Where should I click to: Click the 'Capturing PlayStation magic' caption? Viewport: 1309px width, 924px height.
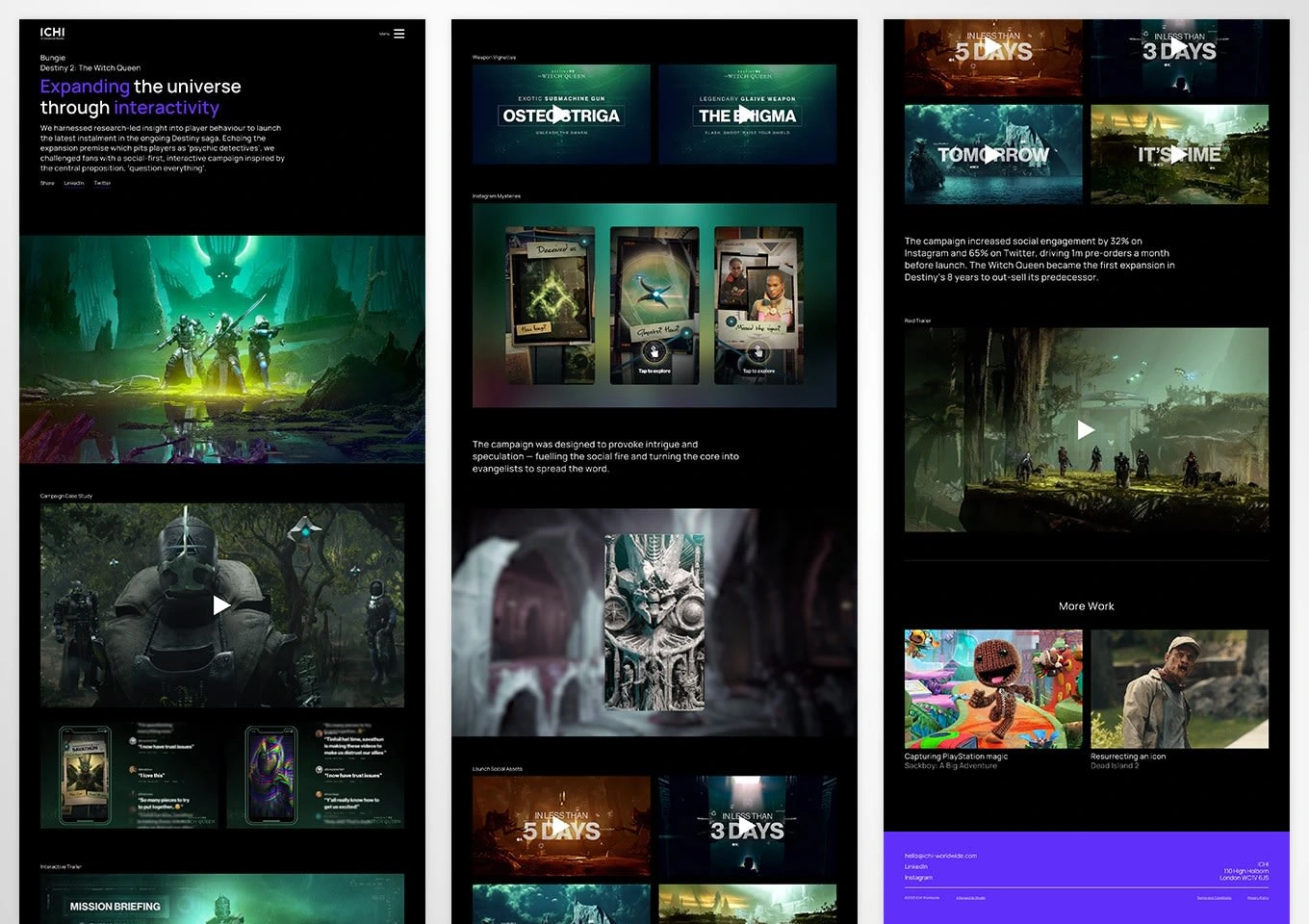tap(956, 757)
